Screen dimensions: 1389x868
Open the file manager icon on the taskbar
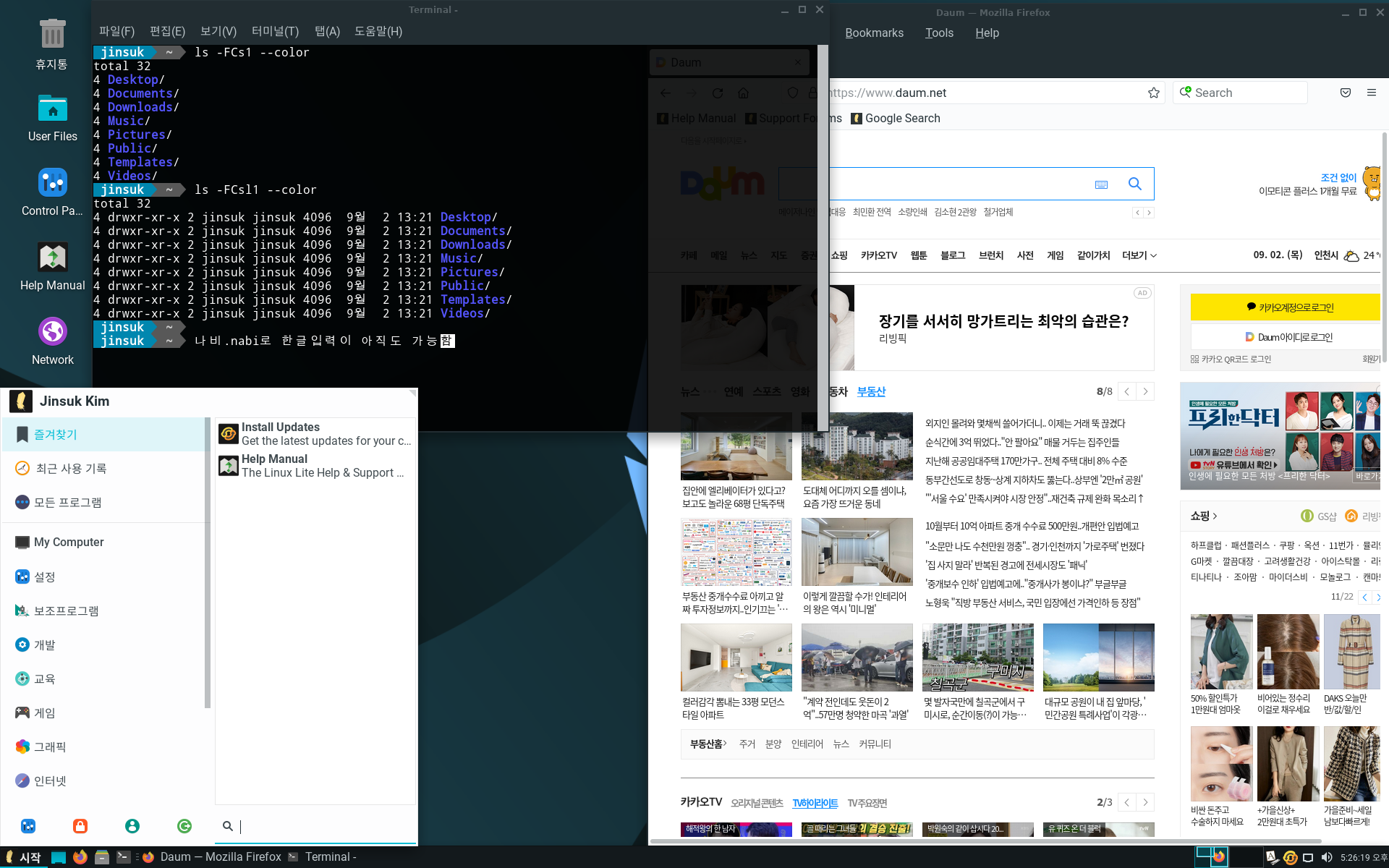coord(102,857)
